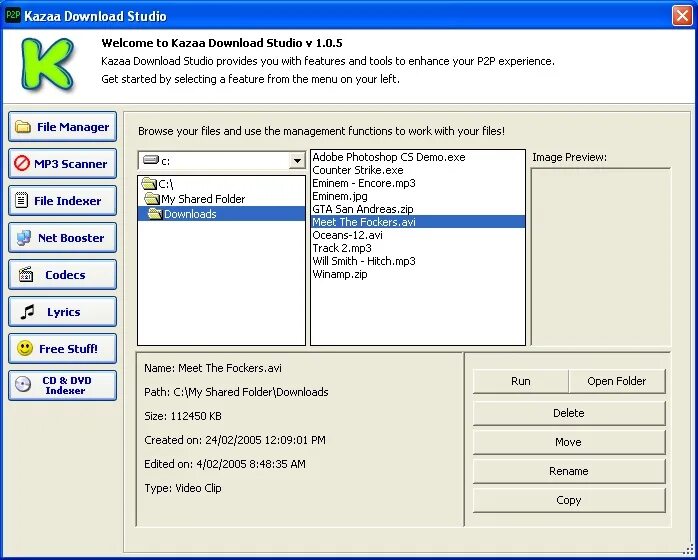698x560 pixels.
Task: Click the green K Kazaa logo
Action: point(47,65)
